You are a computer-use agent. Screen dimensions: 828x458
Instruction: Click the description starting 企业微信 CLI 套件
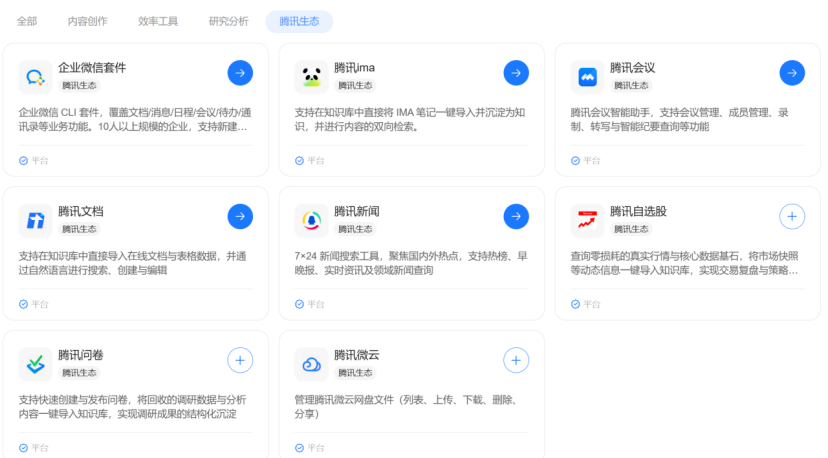(135, 119)
